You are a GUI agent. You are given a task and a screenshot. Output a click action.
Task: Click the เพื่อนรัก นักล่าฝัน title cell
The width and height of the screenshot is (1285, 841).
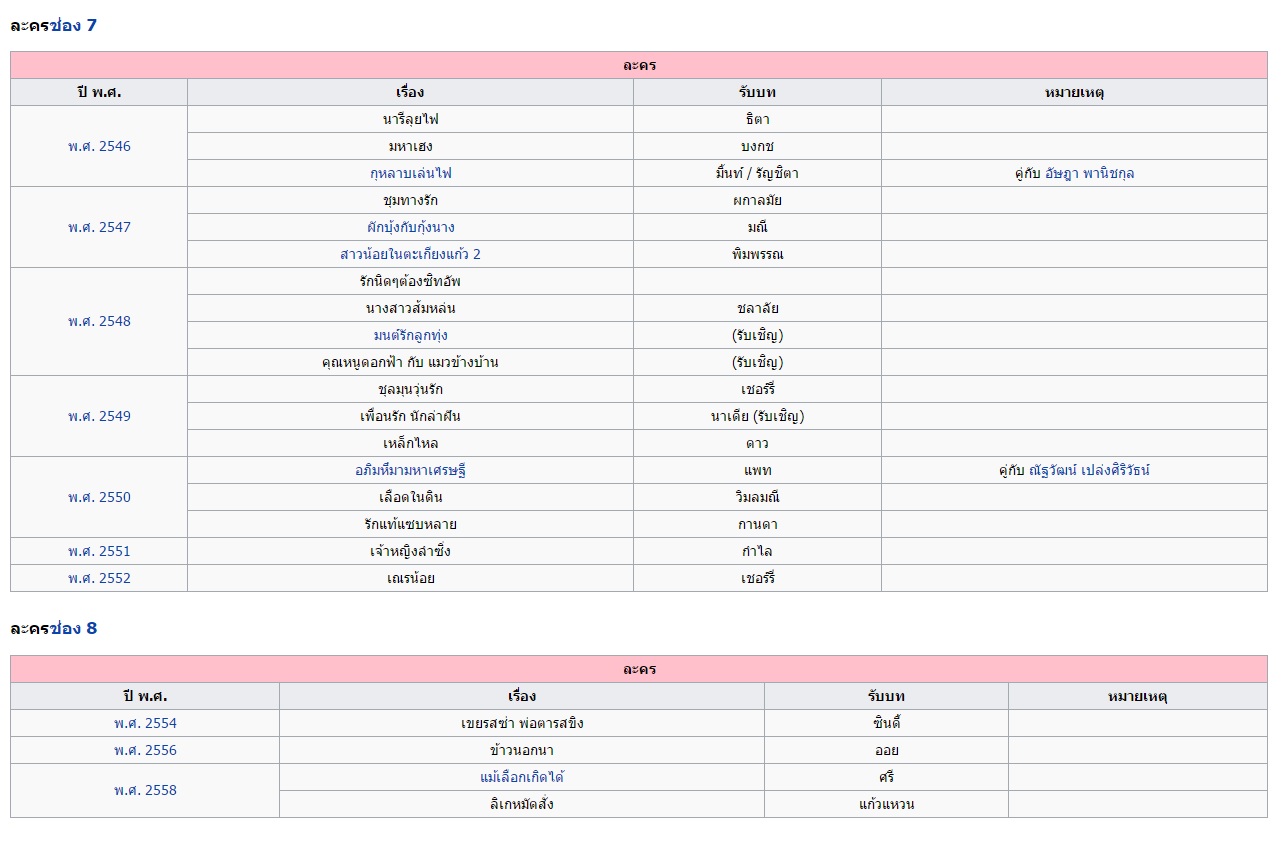pos(410,416)
